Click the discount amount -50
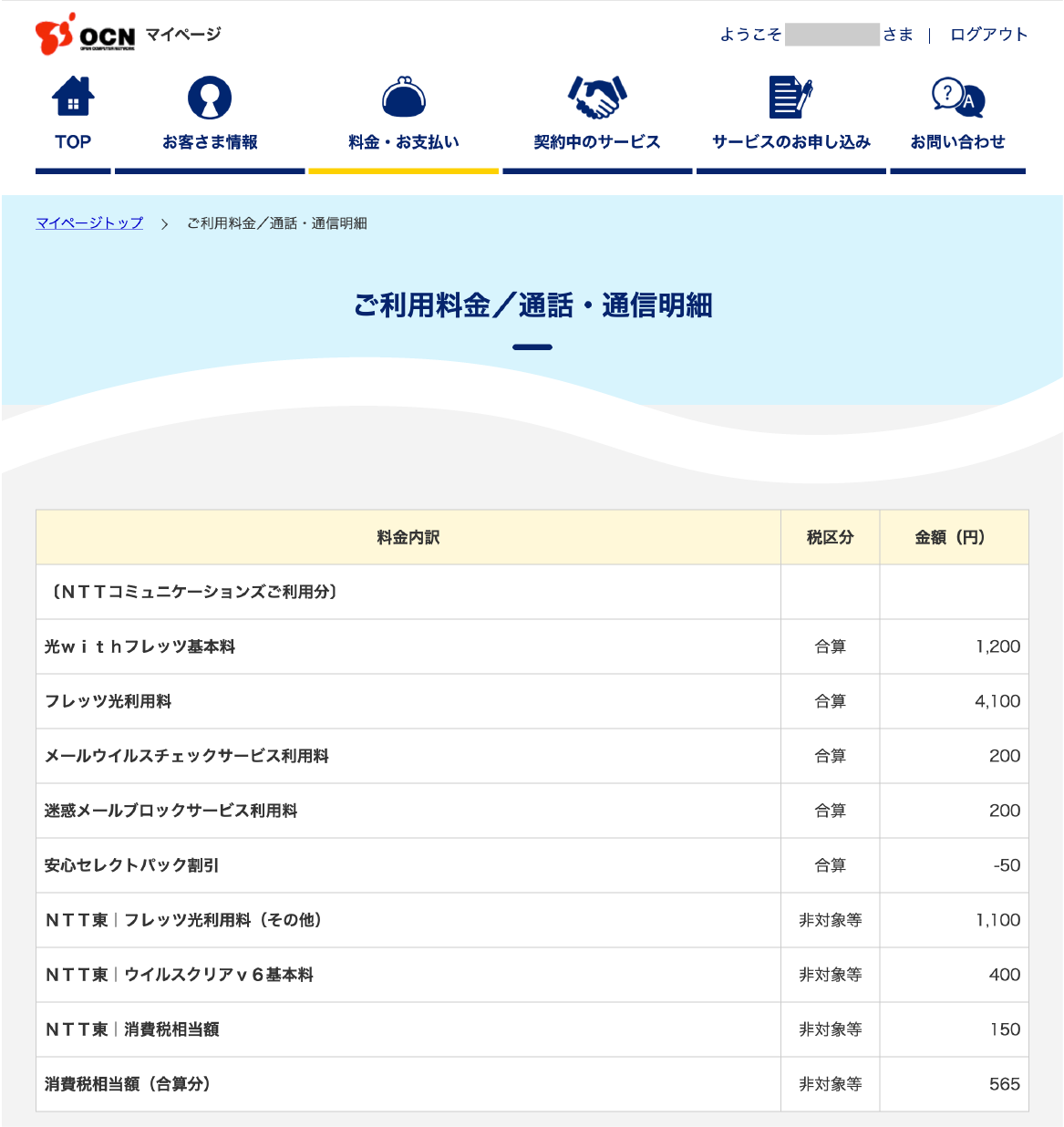The image size is (1064, 1127). pos(1007,865)
